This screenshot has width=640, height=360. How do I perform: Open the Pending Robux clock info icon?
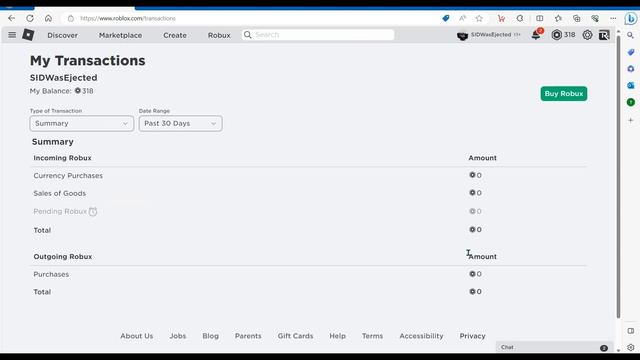coord(93,211)
